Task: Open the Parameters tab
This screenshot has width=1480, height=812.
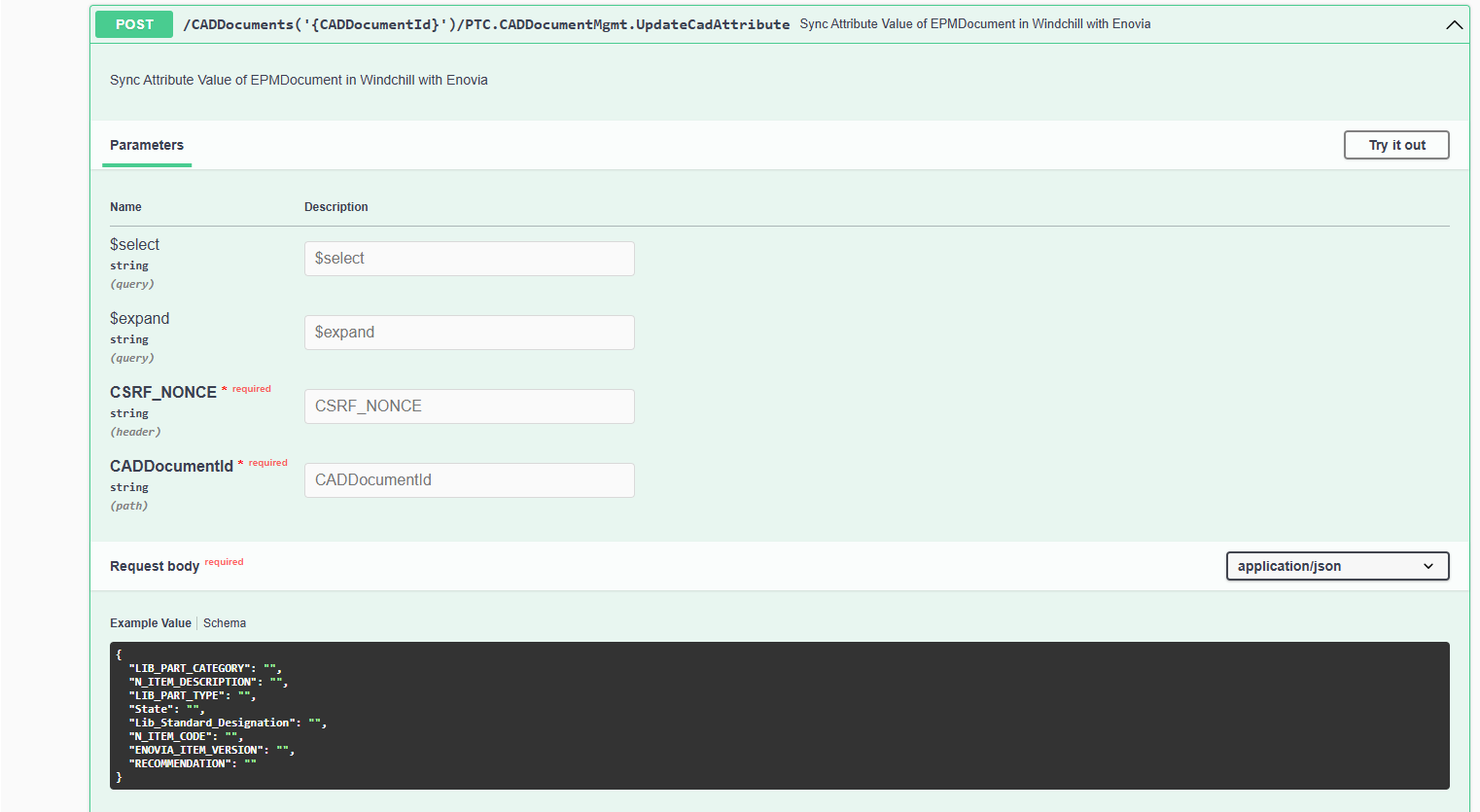Action: [x=146, y=145]
